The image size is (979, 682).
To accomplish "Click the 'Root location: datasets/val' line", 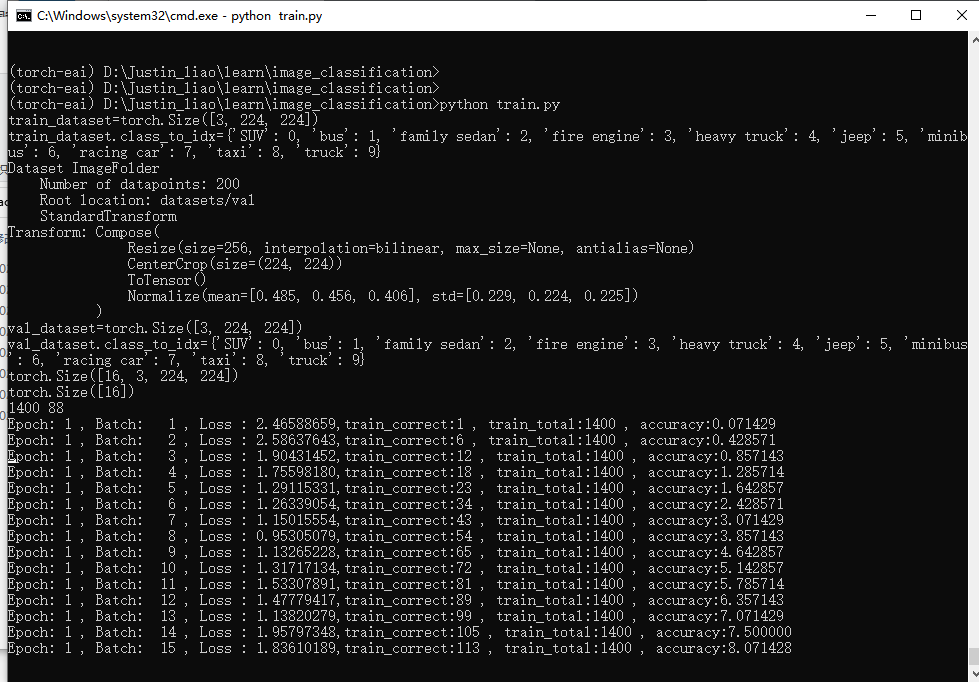I will click(147, 200).
